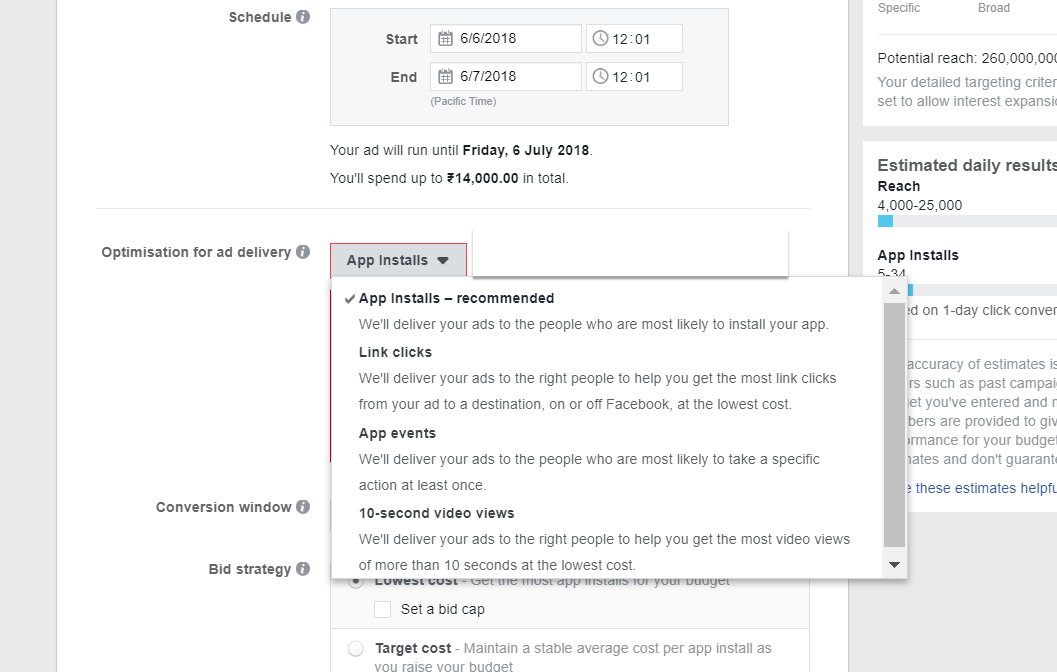This screenshot has width=1057, height=672.
Task: Collapse the App Installs dropdown button
Action: [398, 261]
